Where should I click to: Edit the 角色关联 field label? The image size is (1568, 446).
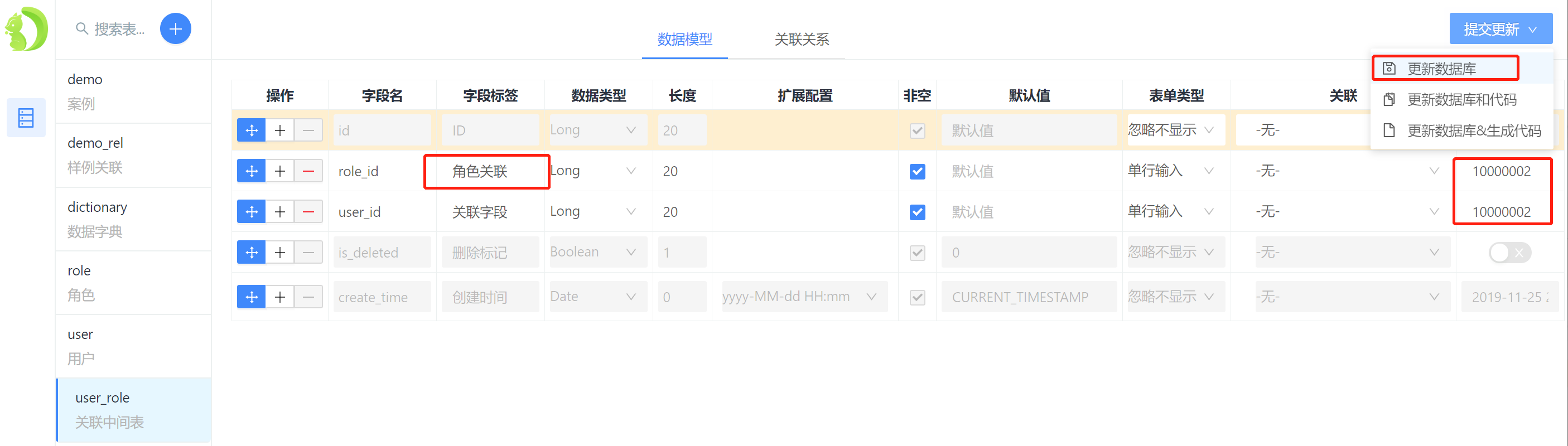point(490,171)
